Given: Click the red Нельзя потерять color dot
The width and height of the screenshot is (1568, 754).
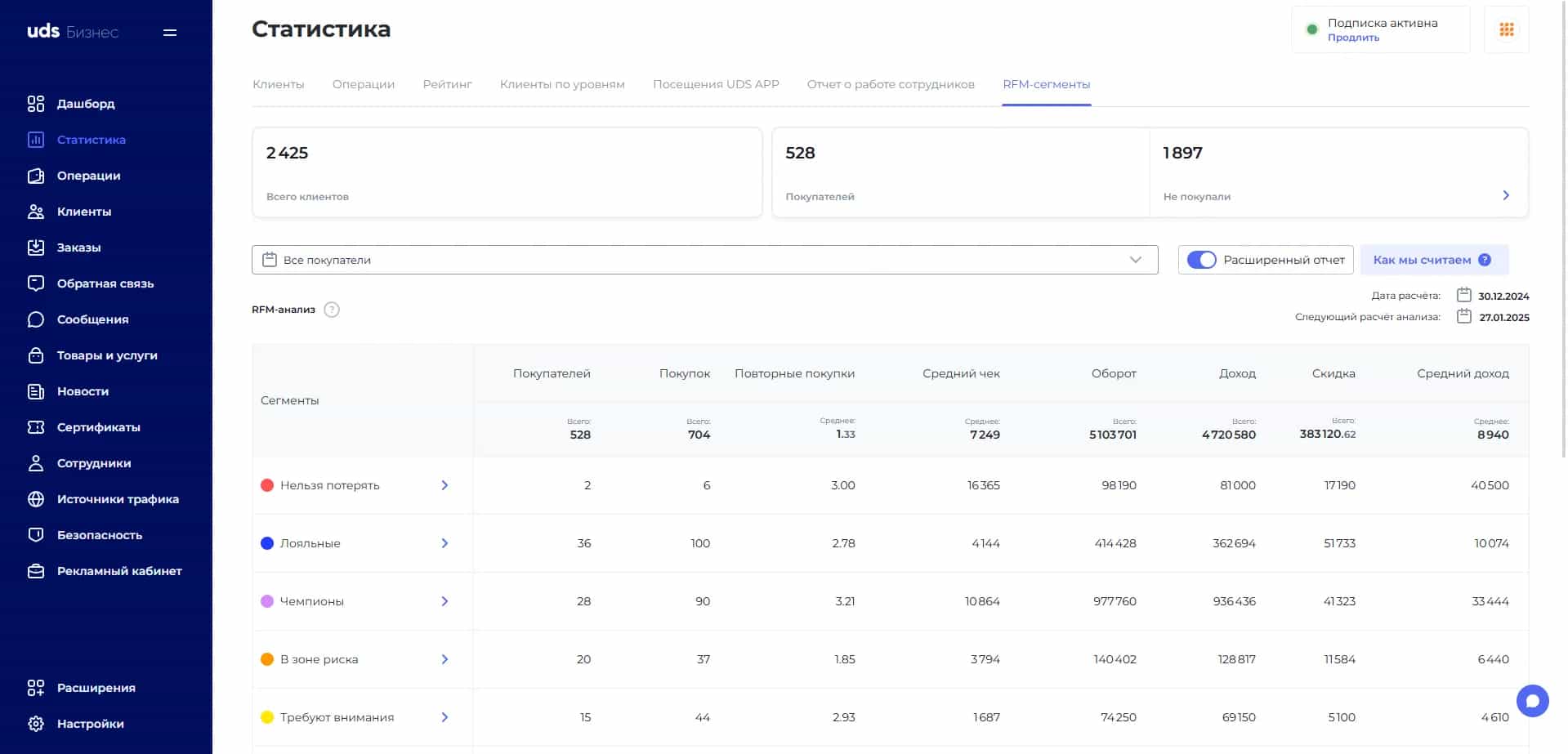Looking at the screenshot, I should (267, 485).
